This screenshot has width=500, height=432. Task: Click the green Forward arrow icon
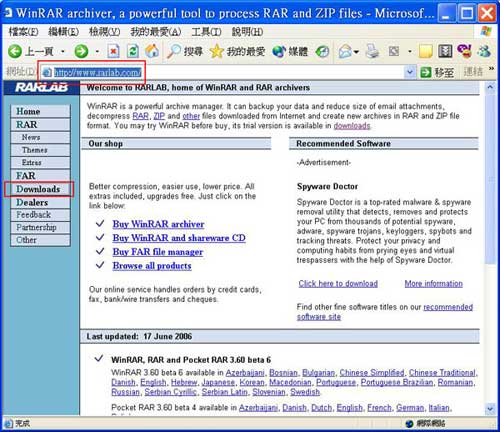pyautogui.click(x=81, y=51)
